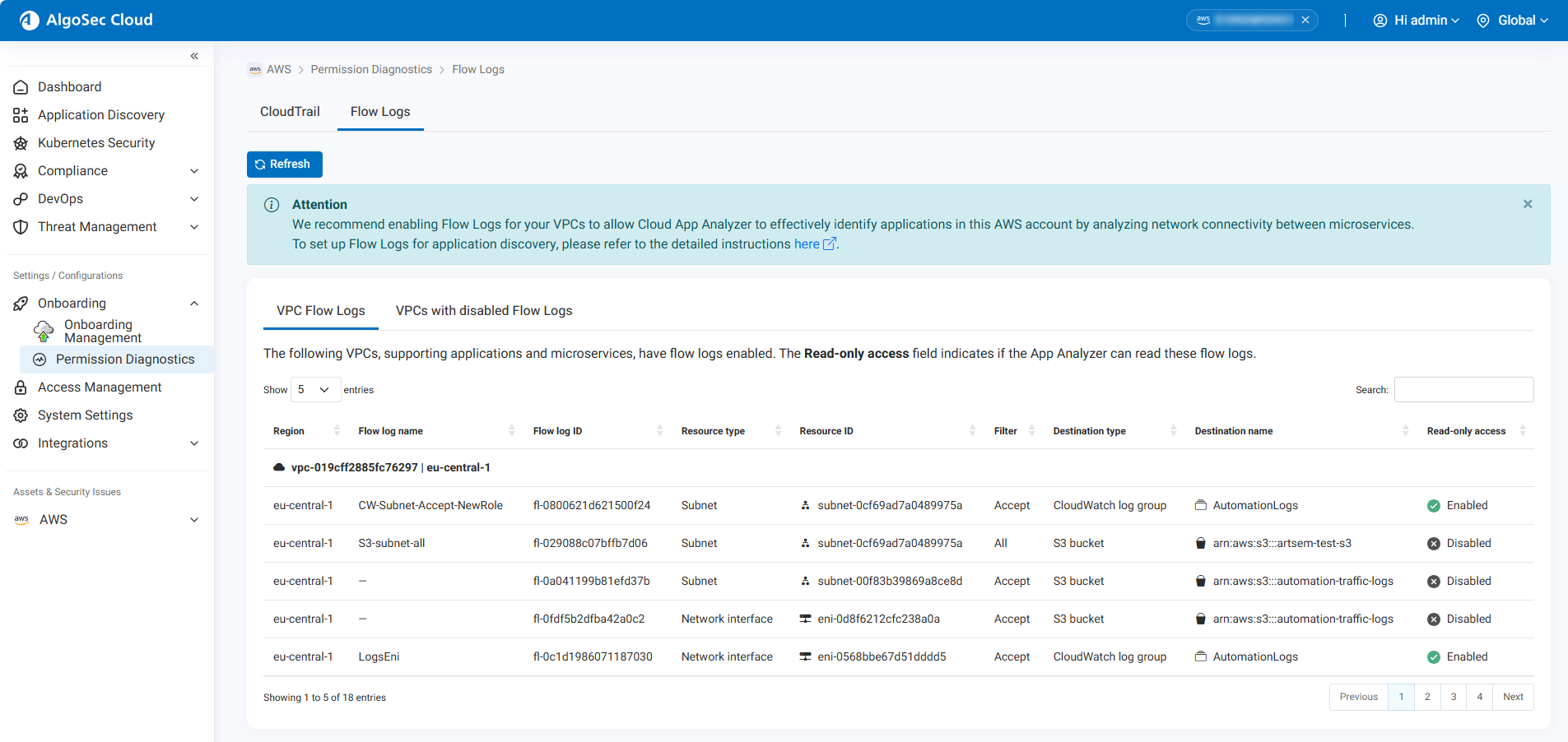Click the table Search input field
Image resolution: width=1568 pixels, height=742 pixels.
pos(1463,390)
